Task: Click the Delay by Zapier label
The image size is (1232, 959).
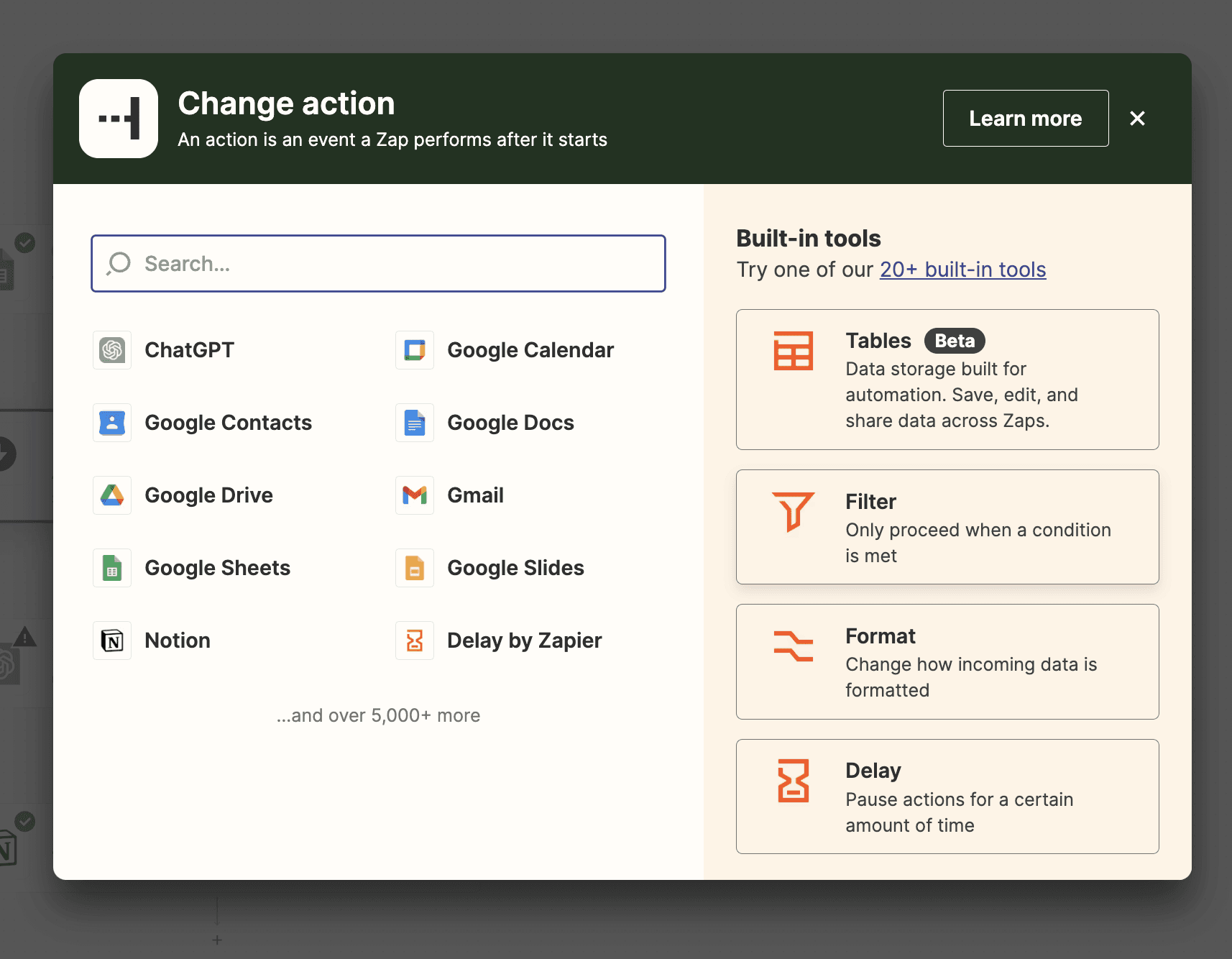Action: 525,641
